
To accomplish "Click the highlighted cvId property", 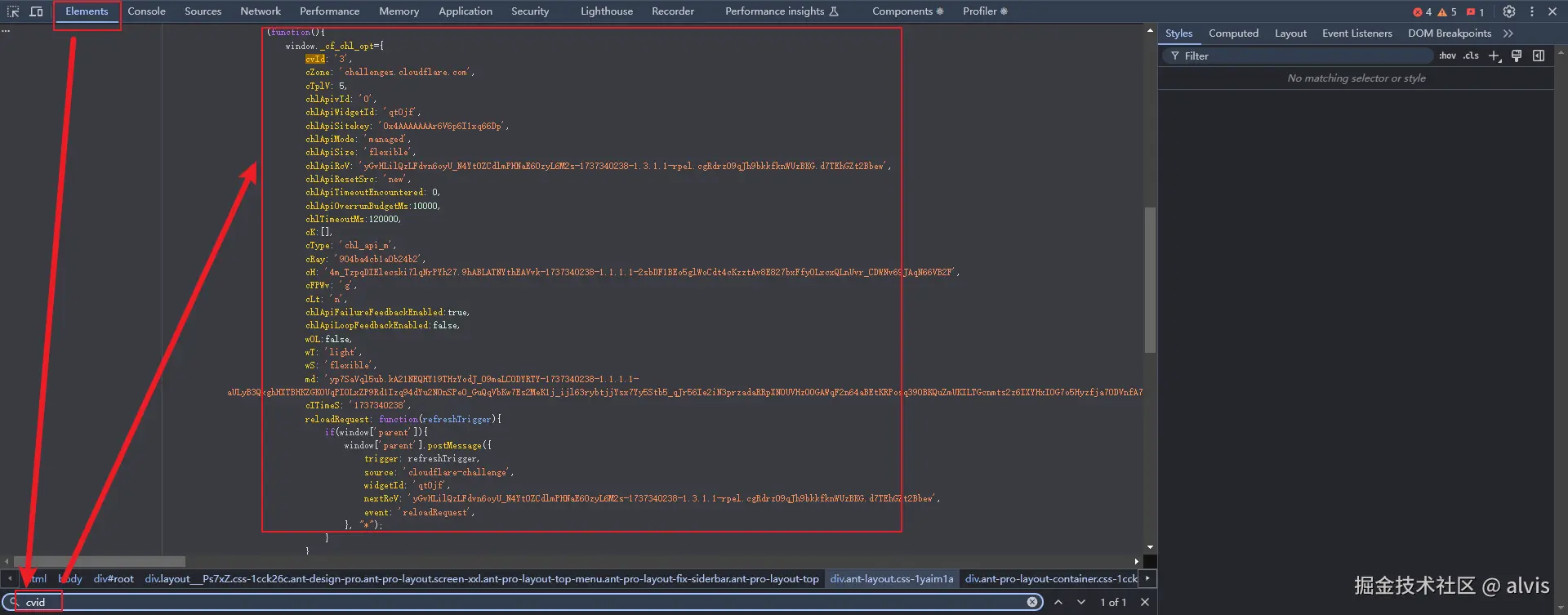I will point(315,59).
